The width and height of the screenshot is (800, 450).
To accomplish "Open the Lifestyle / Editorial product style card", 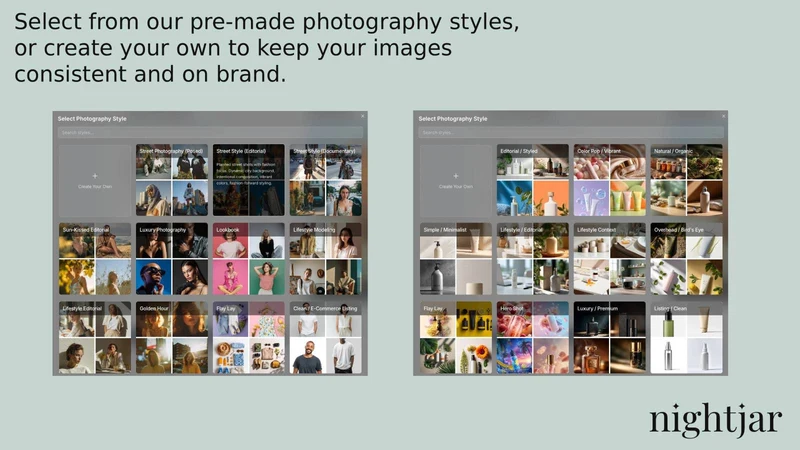I will (533, 259).
